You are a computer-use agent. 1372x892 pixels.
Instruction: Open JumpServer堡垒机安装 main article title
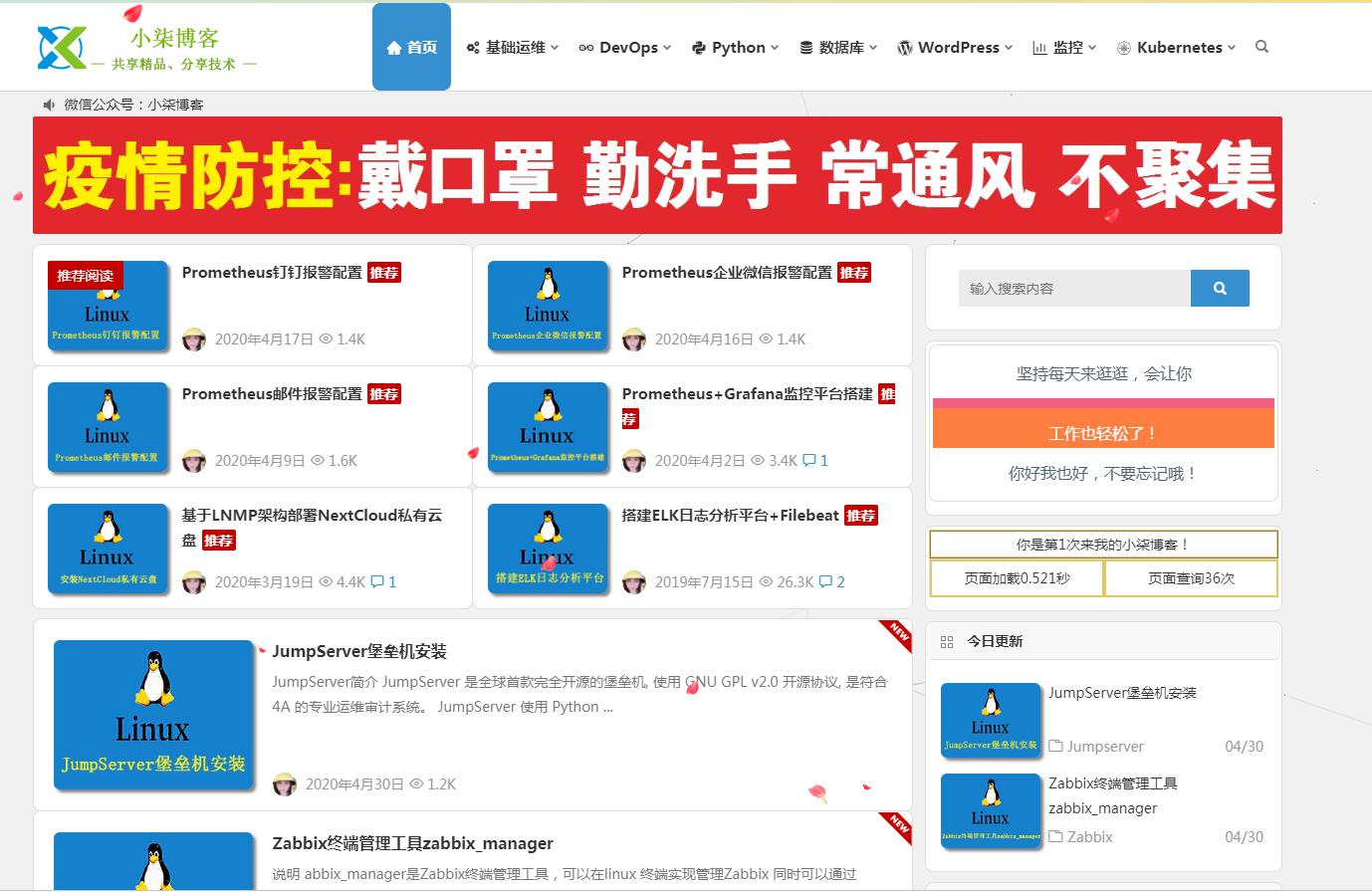359,652
